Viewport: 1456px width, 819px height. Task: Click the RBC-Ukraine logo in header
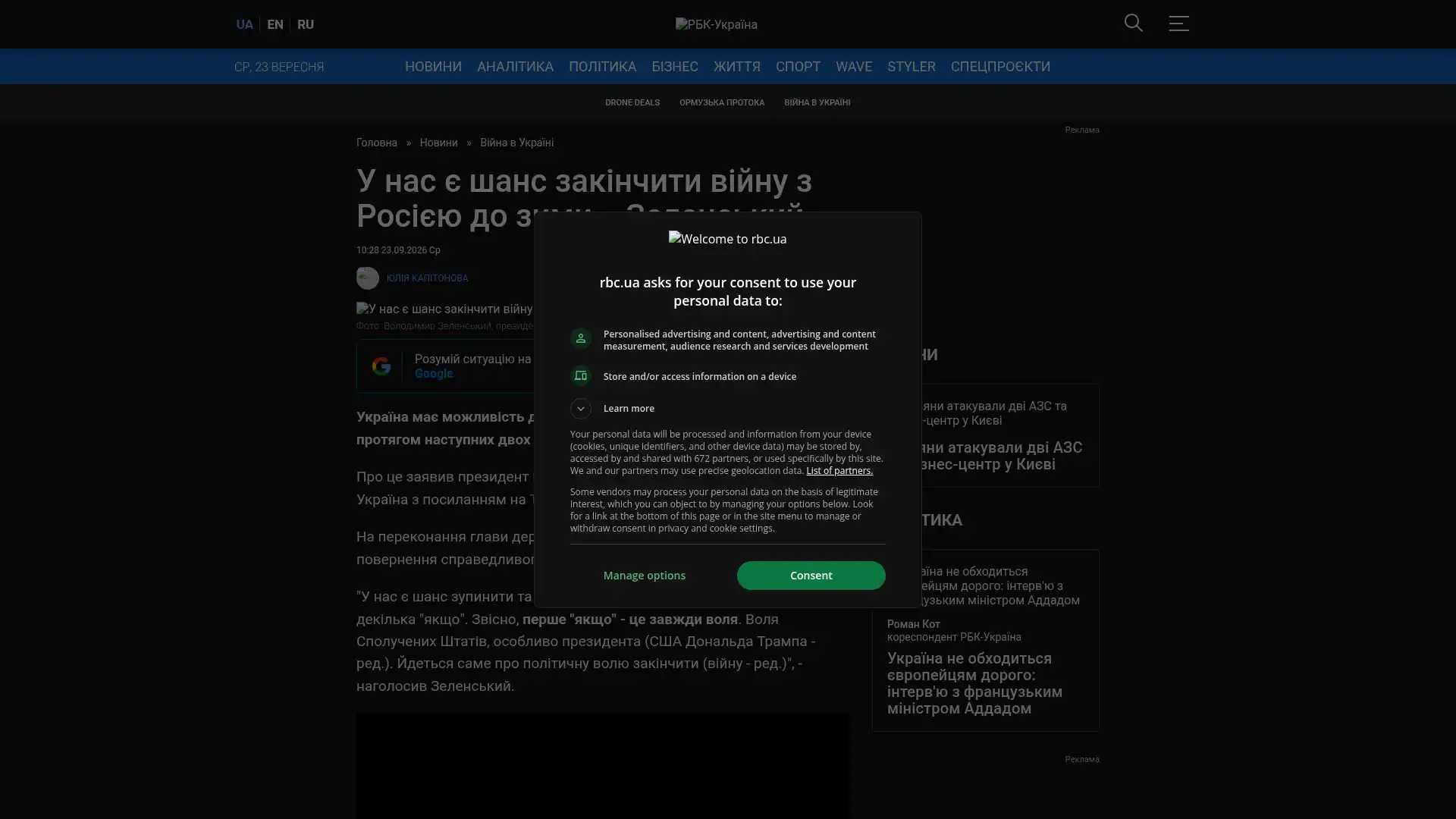pos(717,24)
